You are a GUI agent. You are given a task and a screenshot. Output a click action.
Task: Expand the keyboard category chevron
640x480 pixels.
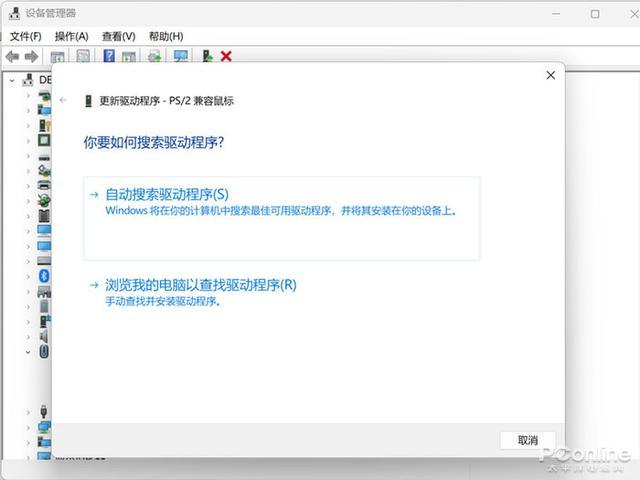pyautogui.click(x=28, y=262)
